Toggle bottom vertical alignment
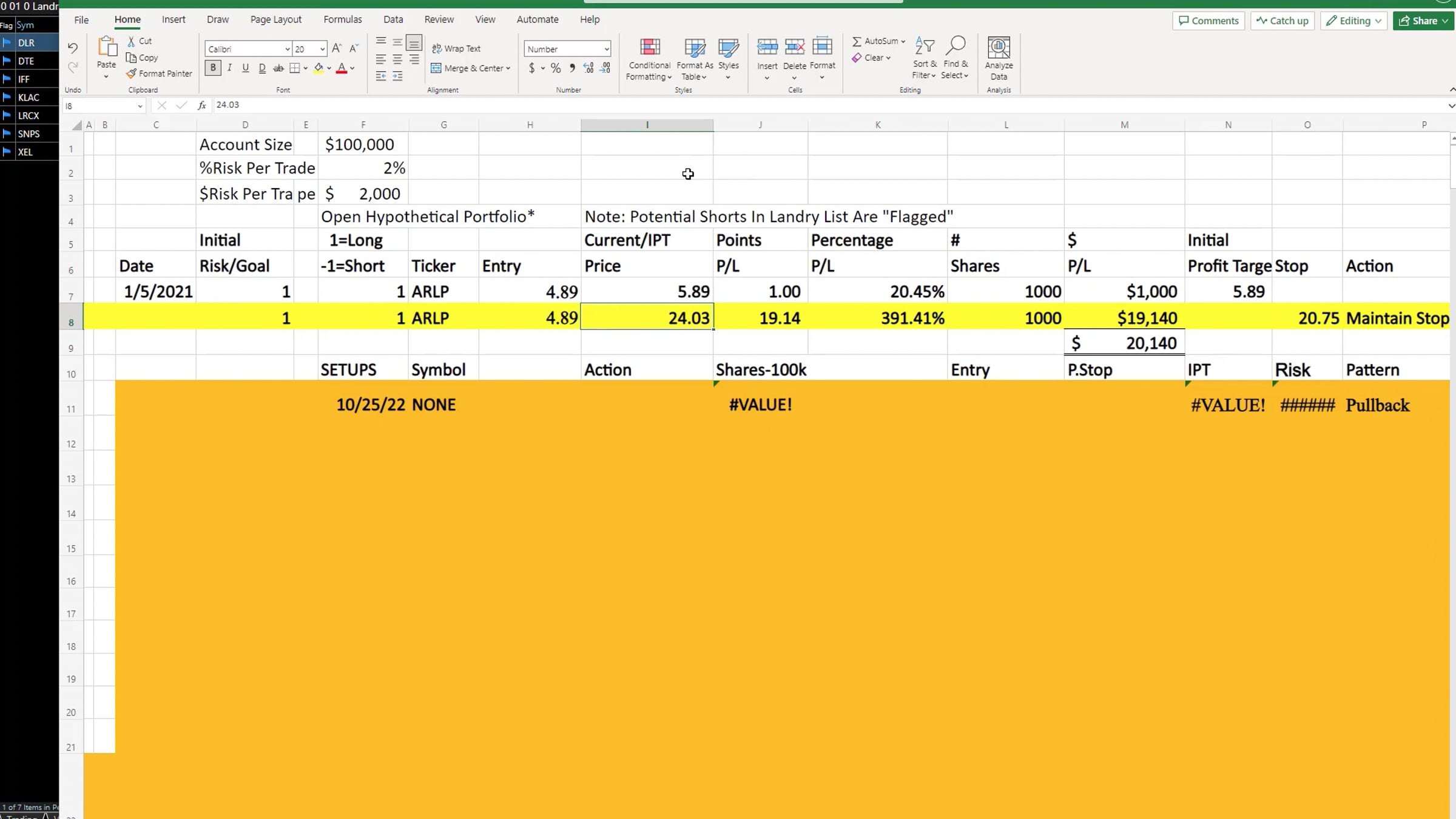Image resolution: width=1456 pixels, height=819 pixels. 414,42
